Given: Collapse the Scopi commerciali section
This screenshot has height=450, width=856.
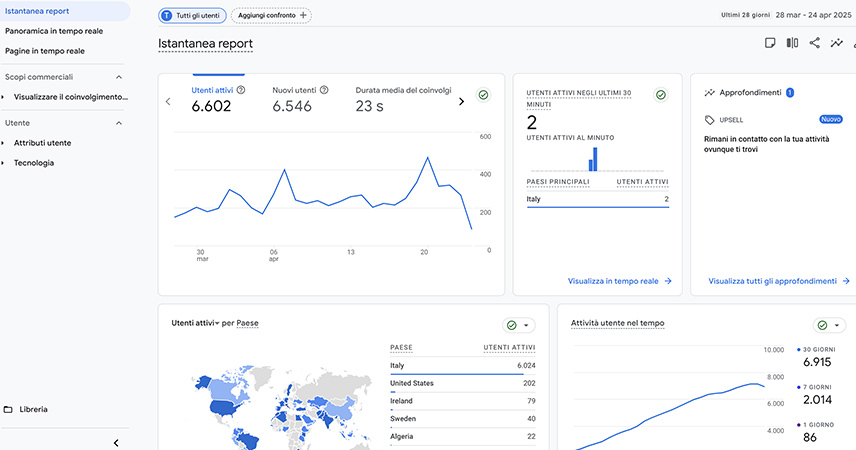Looking at the screenshot, I should tap(119, 77).
